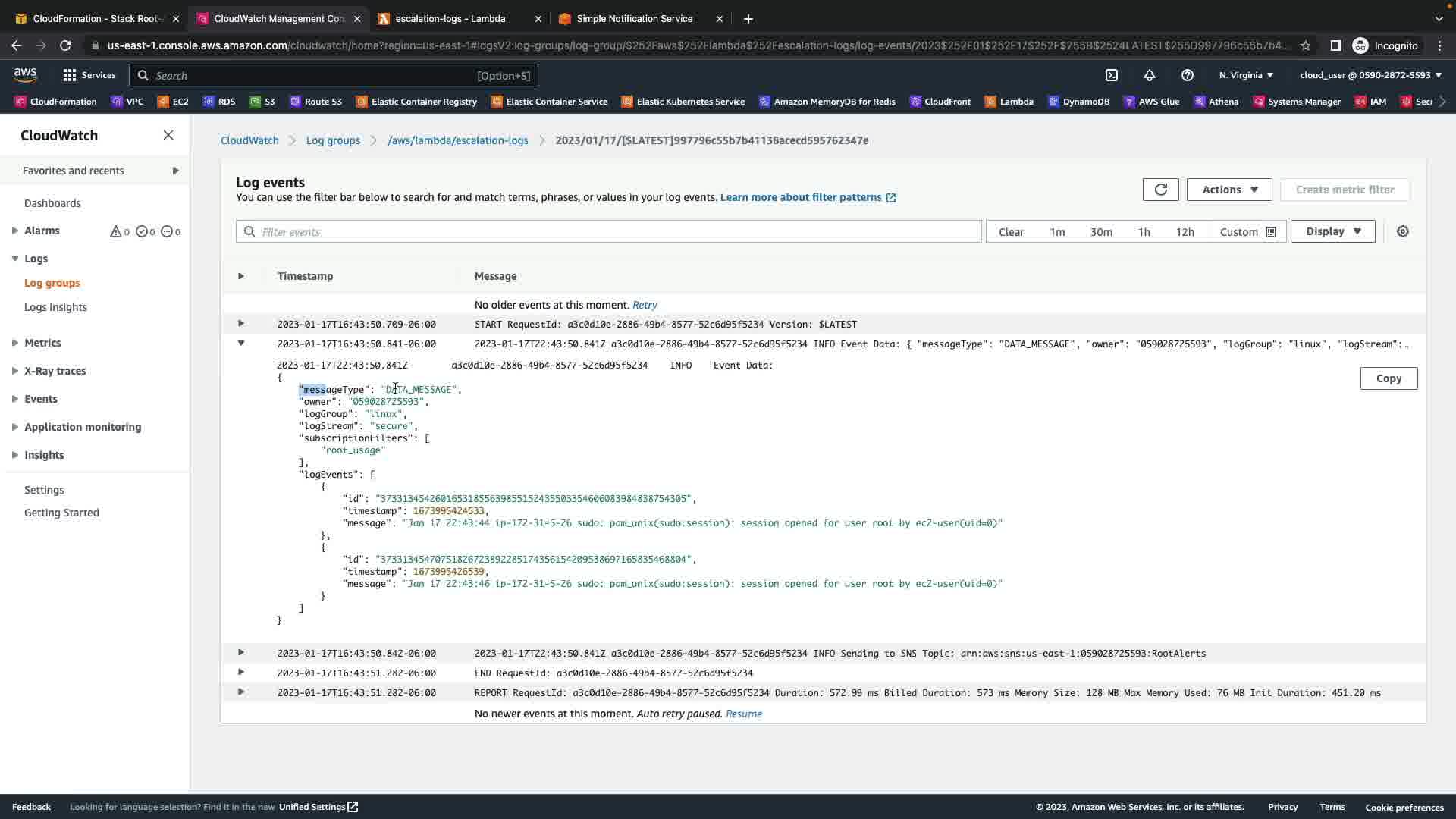Click the Resume auto retry link
The width and height of the screenshot is (1456, 819).
pyautogui.click(x=743, y=714)
